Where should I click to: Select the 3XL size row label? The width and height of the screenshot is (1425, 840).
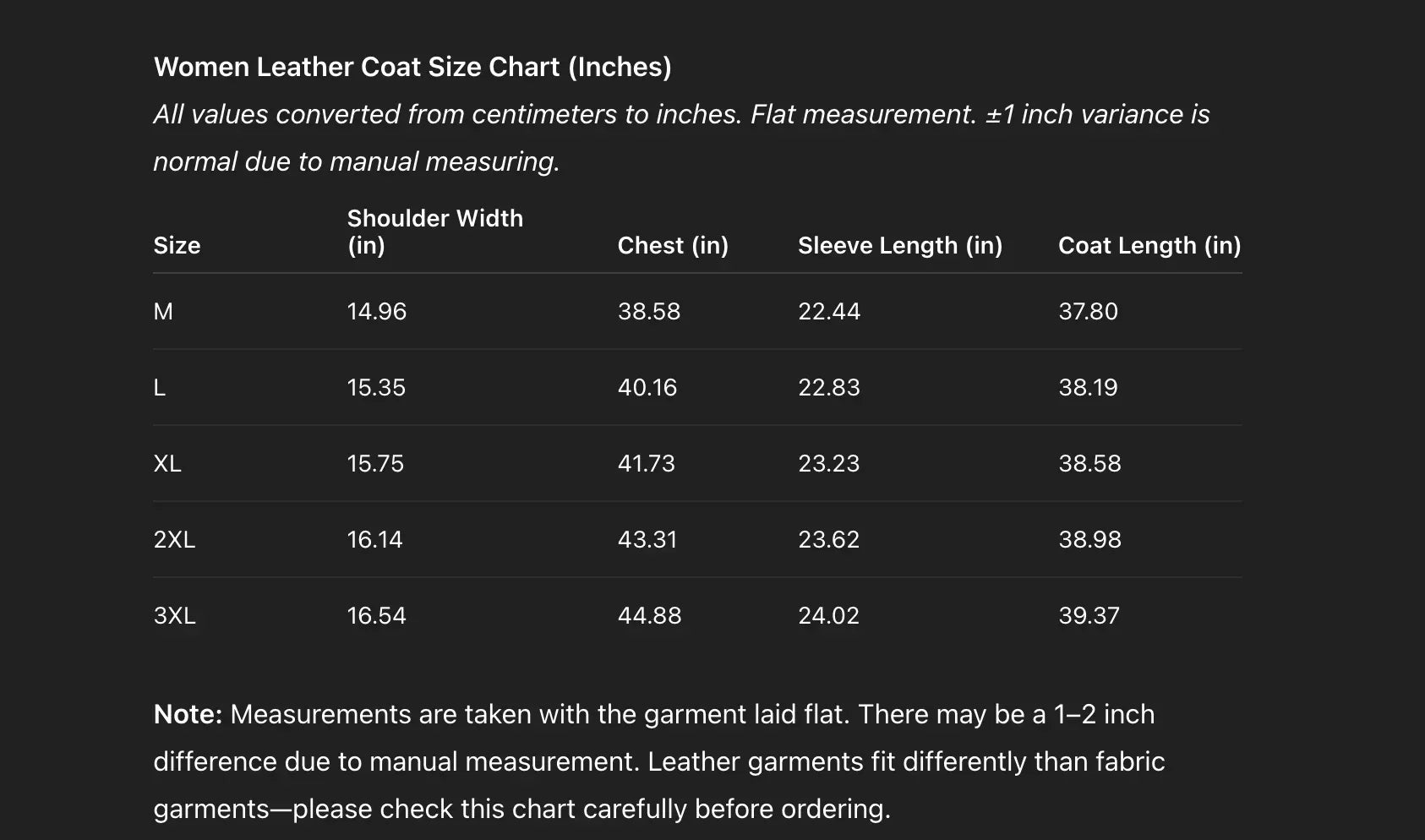174,615
